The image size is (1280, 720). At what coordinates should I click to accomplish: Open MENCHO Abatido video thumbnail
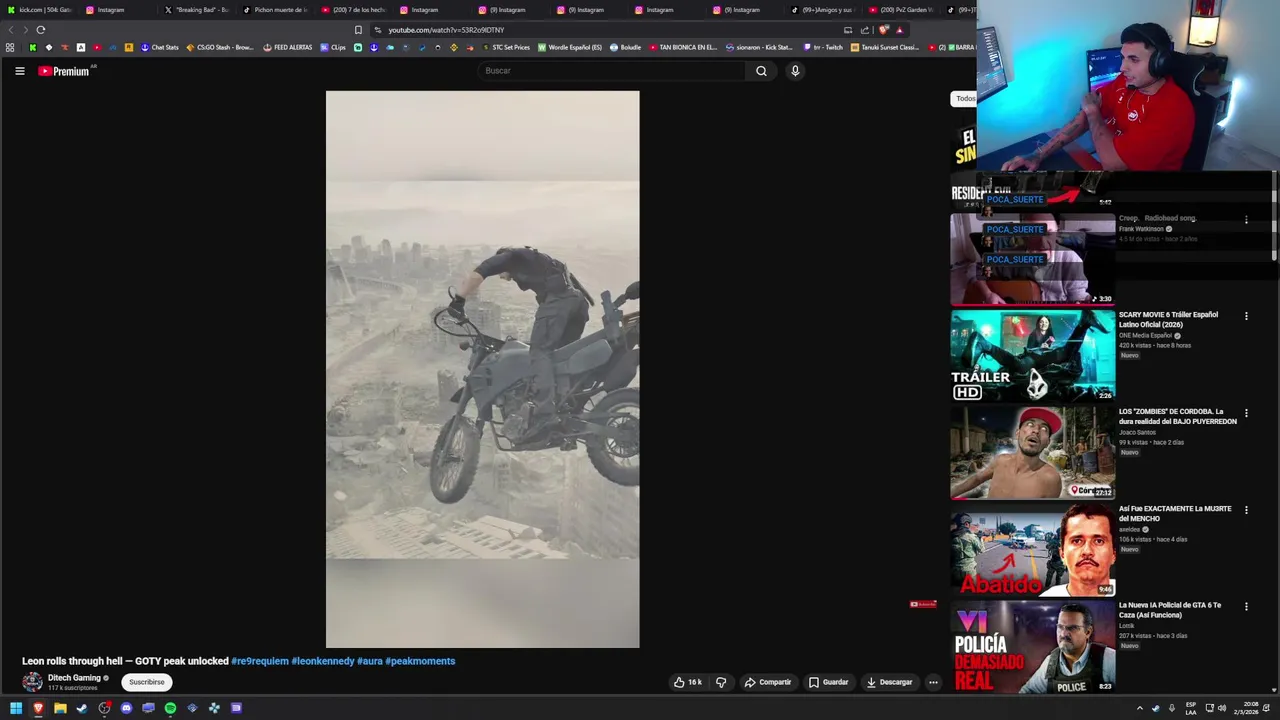tap(1032, 549)
